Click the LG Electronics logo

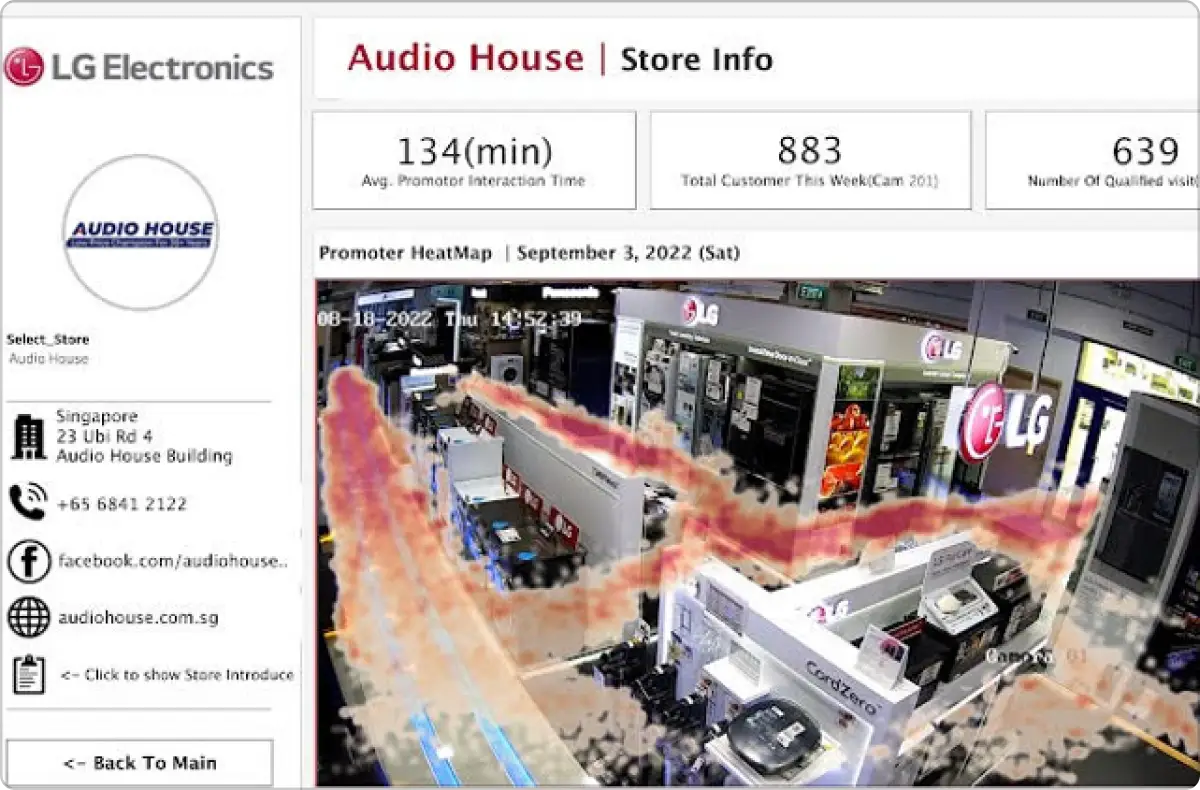pyautogui.click(x=139, y=67)
